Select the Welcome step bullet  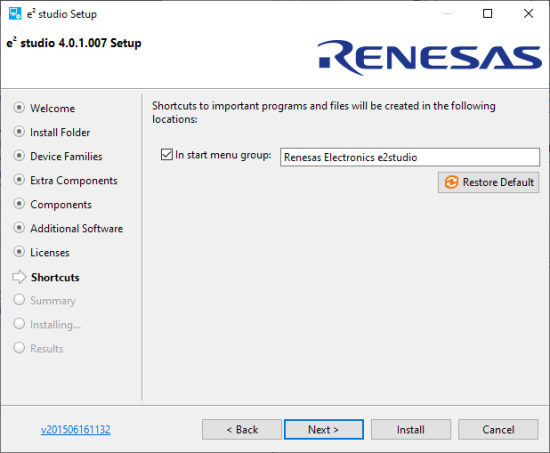(x=19, y=107)
